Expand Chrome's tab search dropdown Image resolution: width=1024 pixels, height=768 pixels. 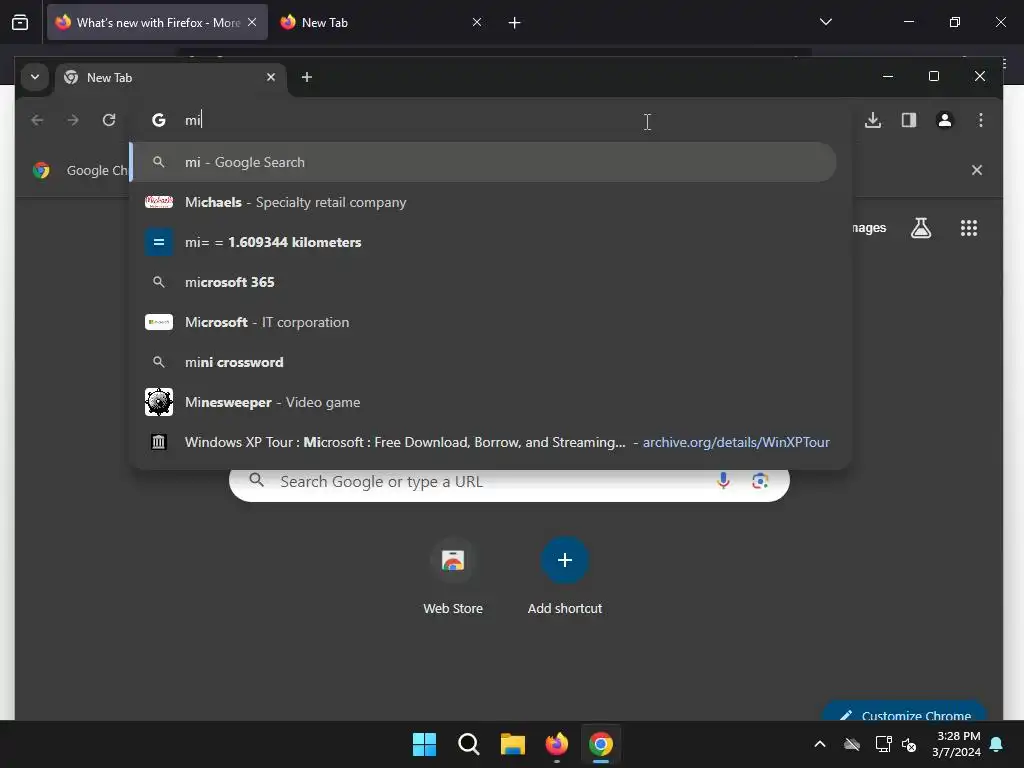[x=35, y=77]
